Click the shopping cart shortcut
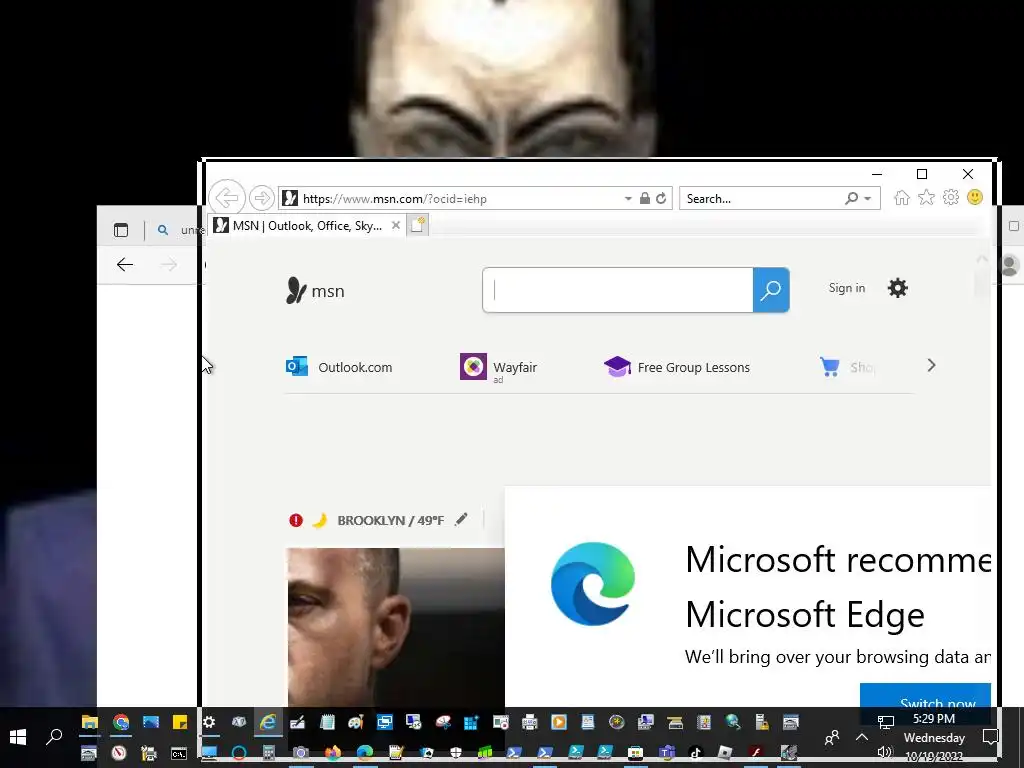 click(830, 367)
